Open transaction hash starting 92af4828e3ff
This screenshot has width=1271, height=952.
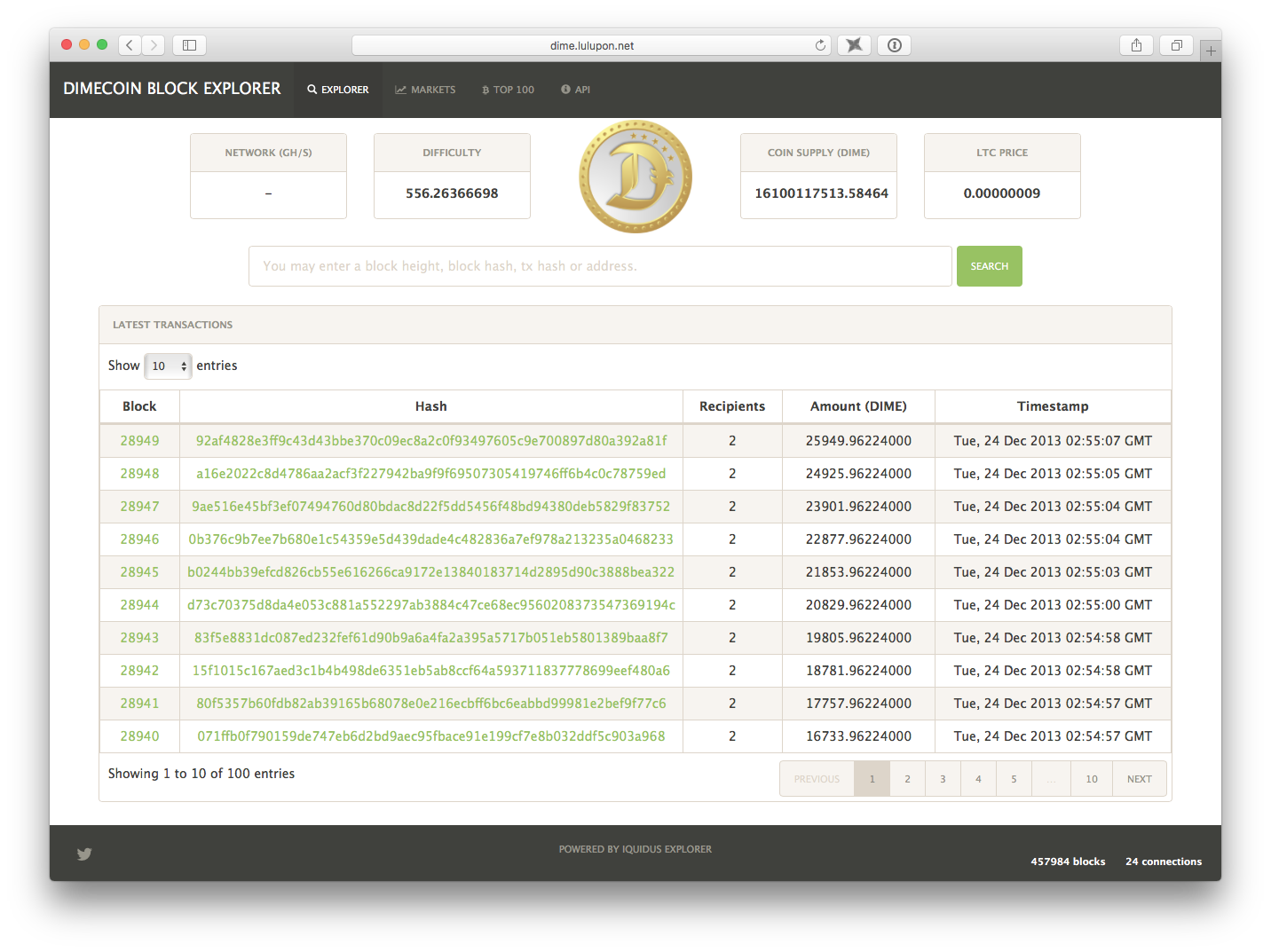[x=431, y=441]
